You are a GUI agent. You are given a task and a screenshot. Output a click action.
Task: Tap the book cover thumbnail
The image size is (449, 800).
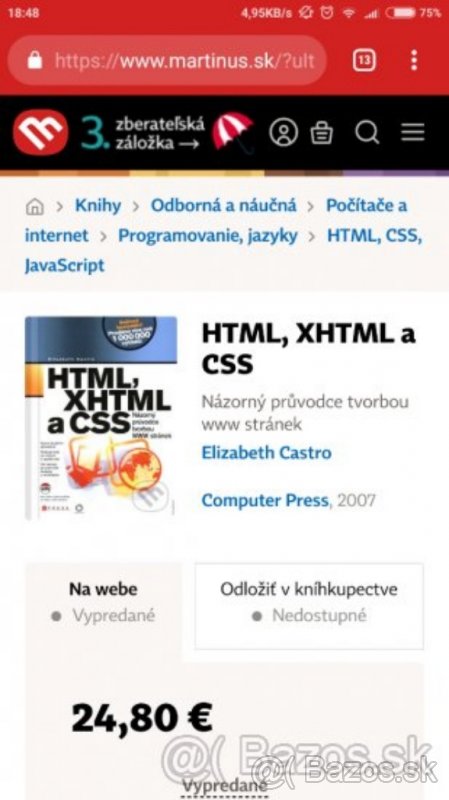[101, 418]
